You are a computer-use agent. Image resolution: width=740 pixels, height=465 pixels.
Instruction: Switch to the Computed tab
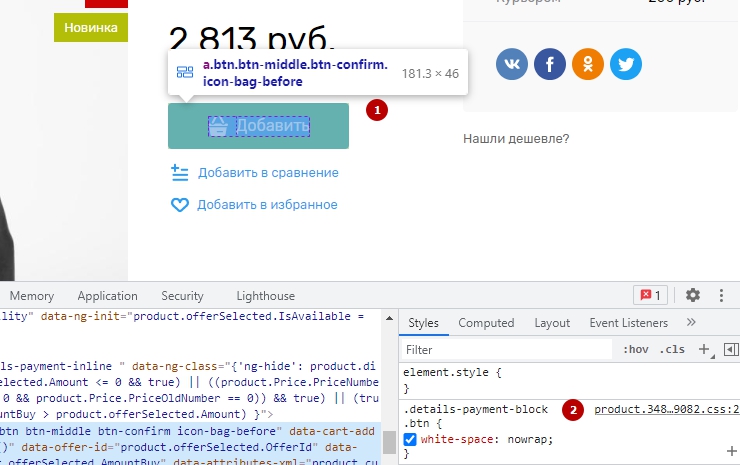[486, 323]
